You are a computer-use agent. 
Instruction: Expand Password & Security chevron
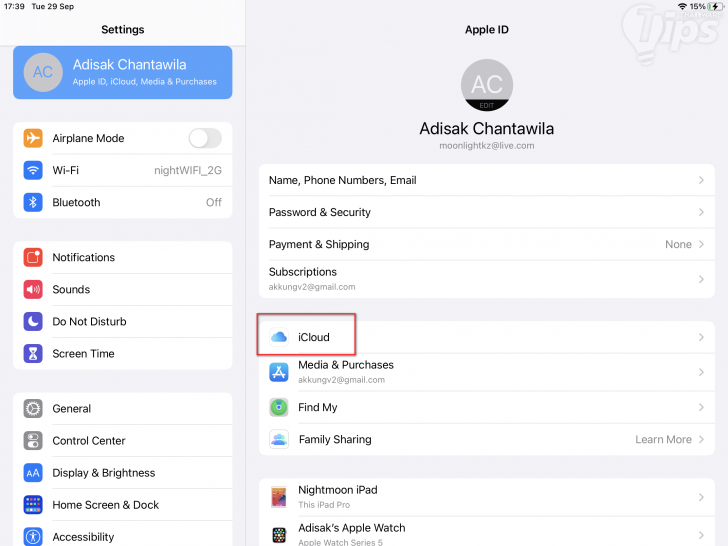701,212
